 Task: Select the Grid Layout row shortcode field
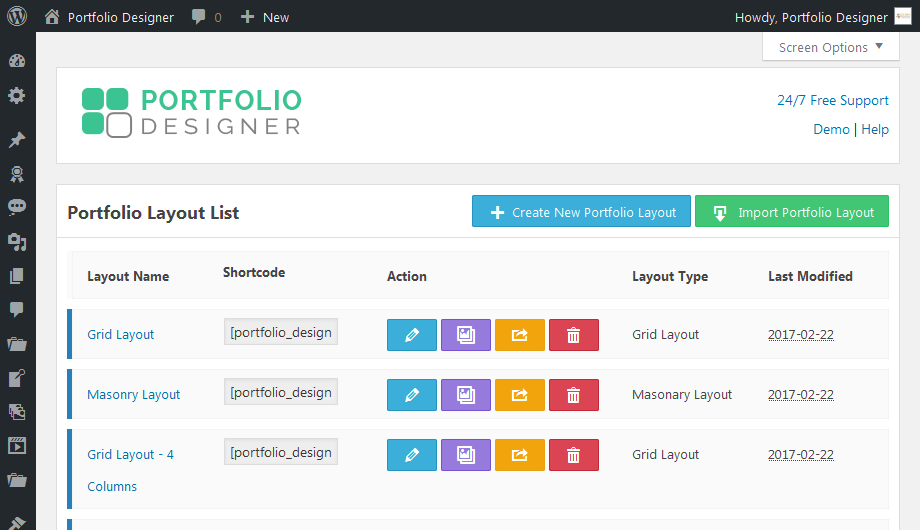click(x=280, y=332)
